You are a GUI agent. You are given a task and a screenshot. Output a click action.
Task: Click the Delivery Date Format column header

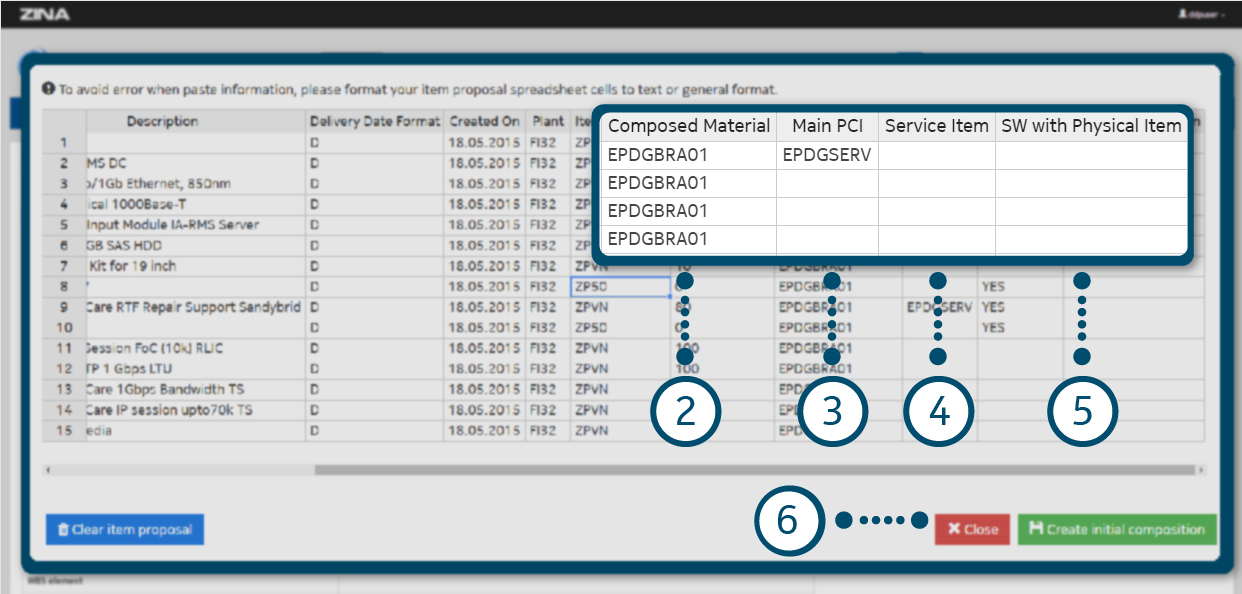(x=374, y=121)
